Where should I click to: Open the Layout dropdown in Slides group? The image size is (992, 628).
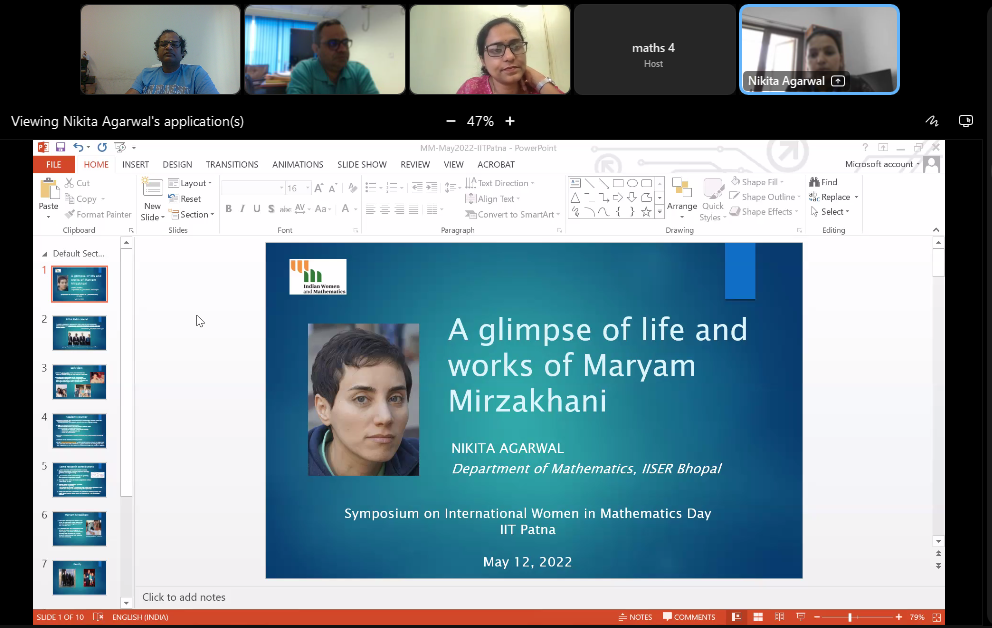pyautogui.click(x=189, y=183)
